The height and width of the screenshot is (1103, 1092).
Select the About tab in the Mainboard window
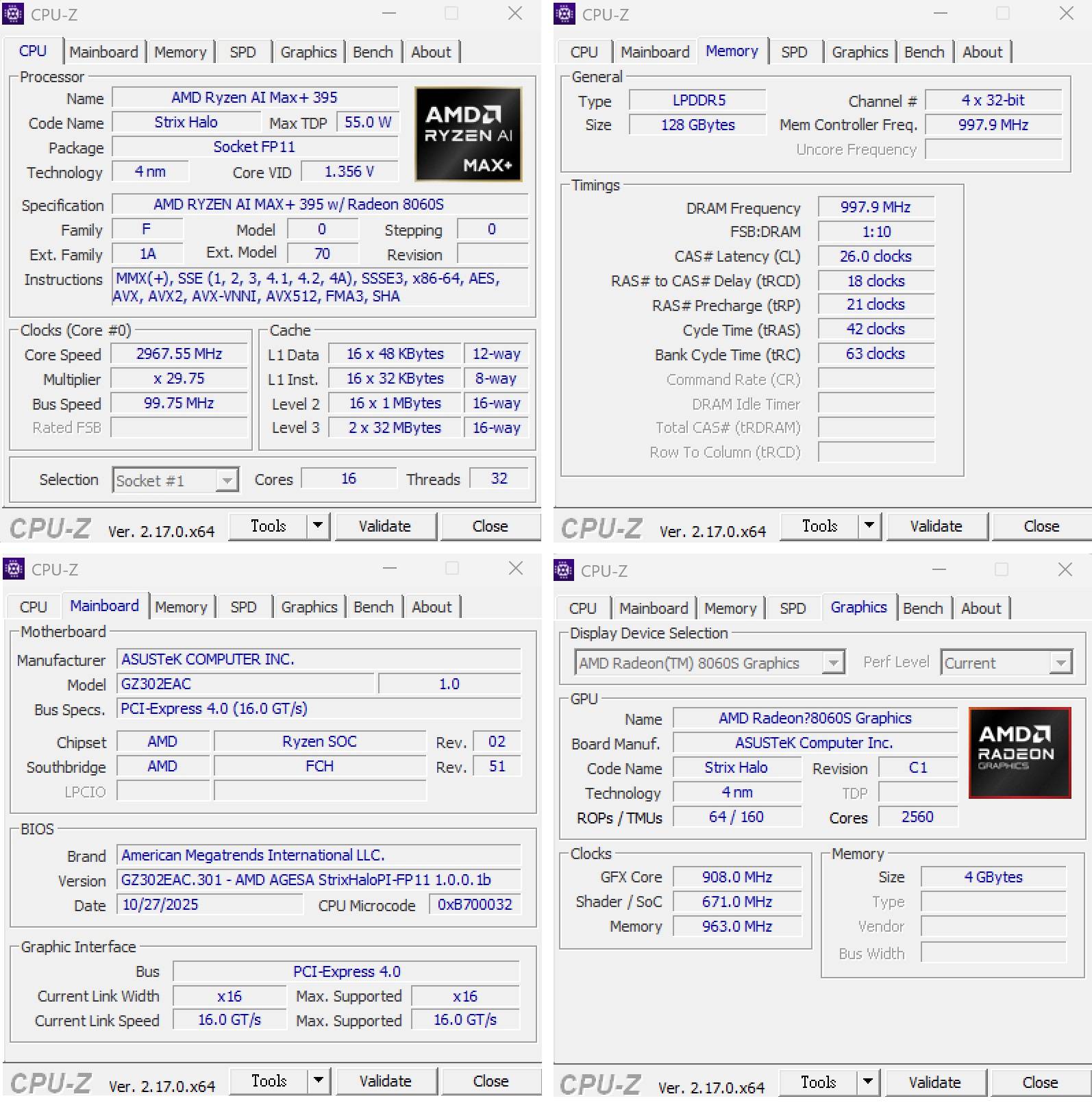click(x=432, y=607)
